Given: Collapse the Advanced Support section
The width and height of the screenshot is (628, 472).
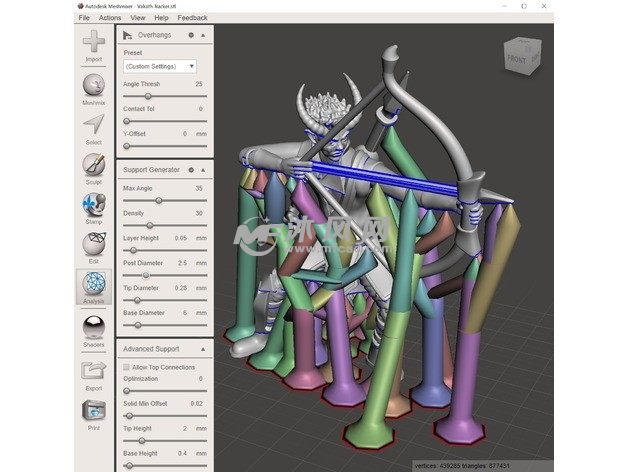Looking at the screenshot, I should coord(204,349).
